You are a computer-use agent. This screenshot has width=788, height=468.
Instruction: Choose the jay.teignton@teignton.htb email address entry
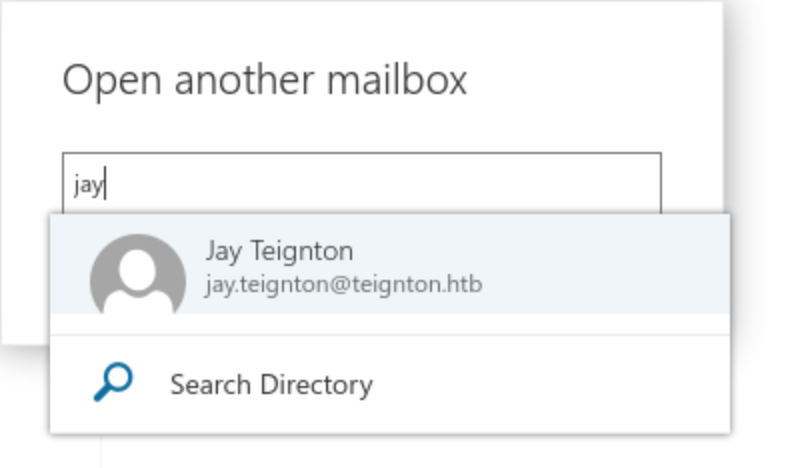point(344,285)
